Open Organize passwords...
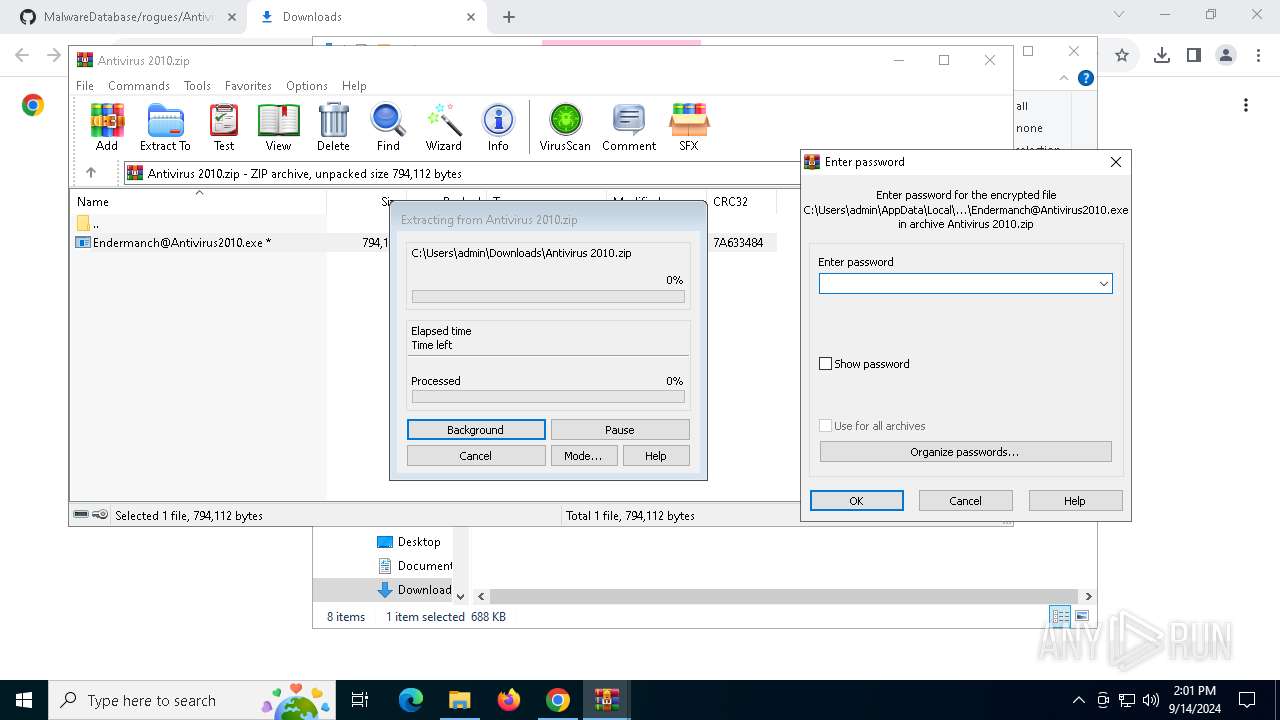 (x=965, y=452)
